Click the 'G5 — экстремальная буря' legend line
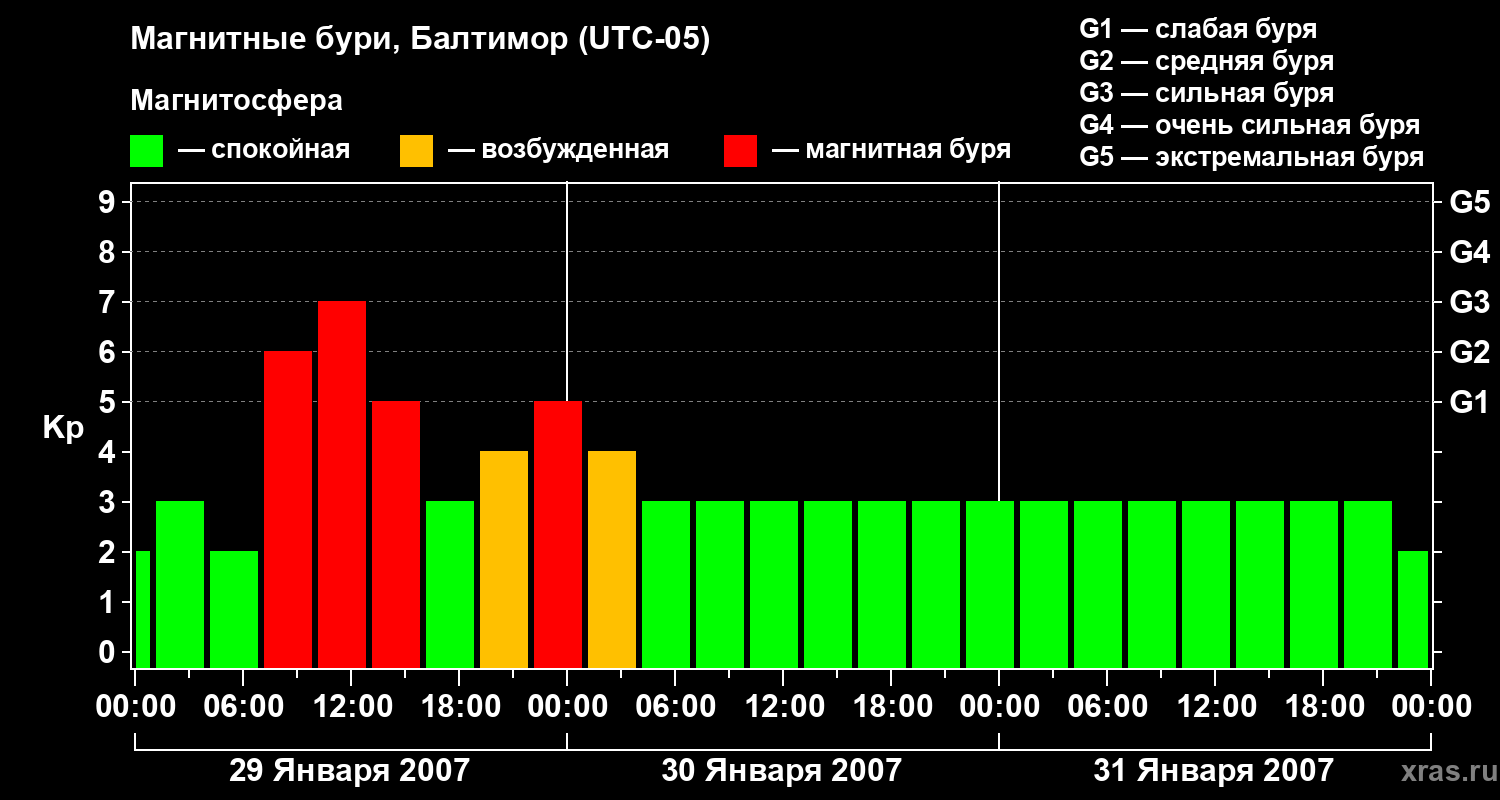 tap(1251, 157)
